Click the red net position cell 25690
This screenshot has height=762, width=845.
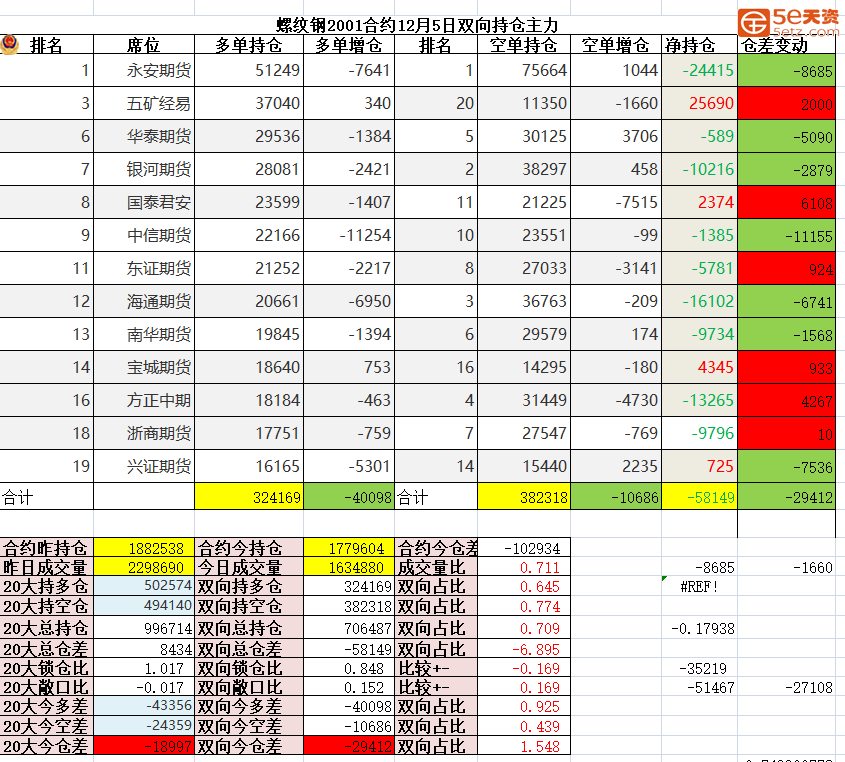click(x=699, y=103)
